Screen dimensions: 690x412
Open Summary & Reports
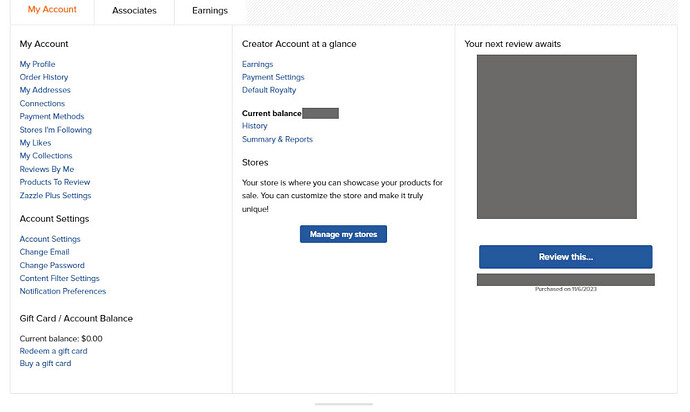pyautogui.click(x=277, y=139)
